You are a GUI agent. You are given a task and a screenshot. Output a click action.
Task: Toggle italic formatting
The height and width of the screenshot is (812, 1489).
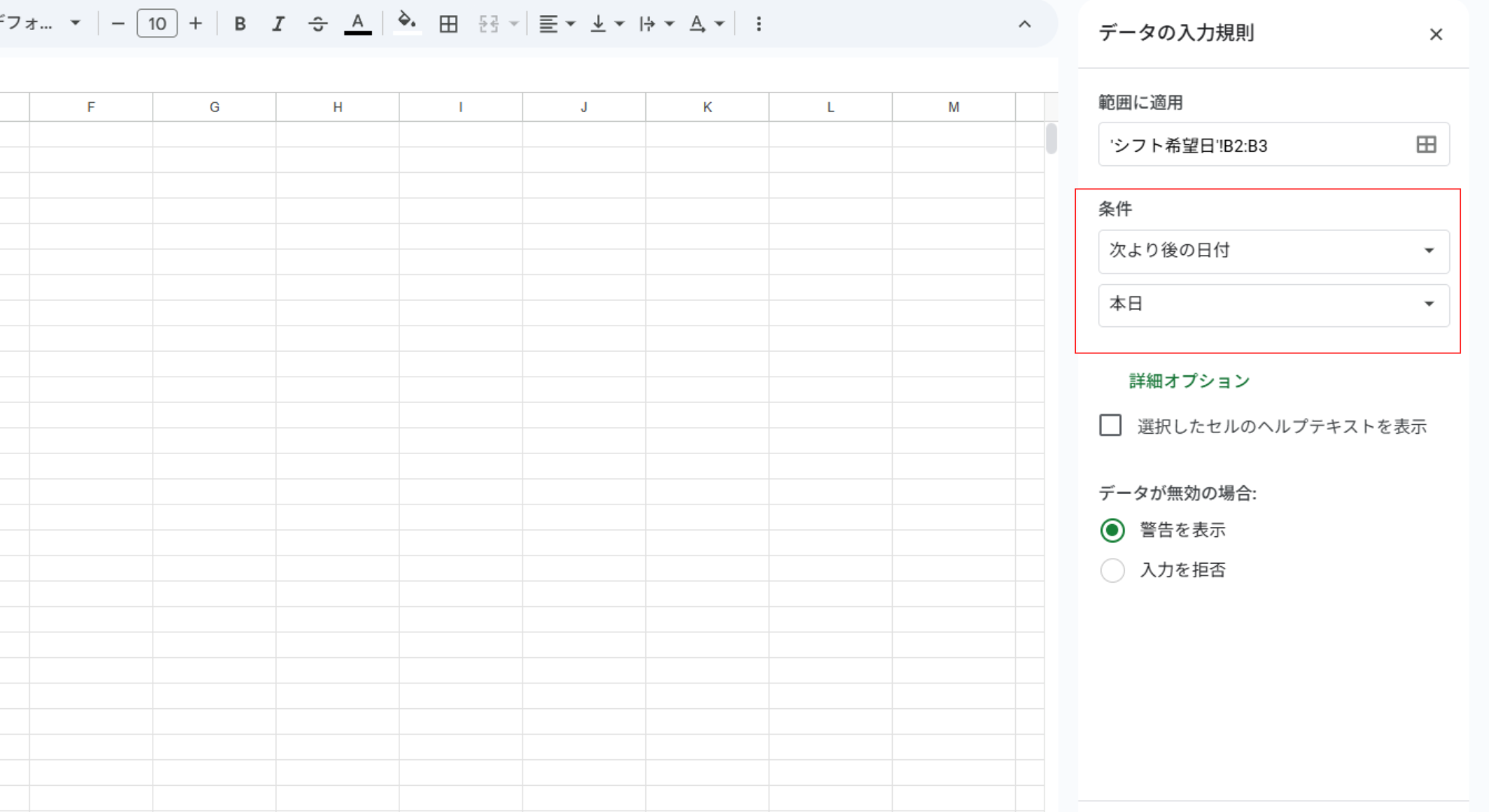click(x=278, y=24)
